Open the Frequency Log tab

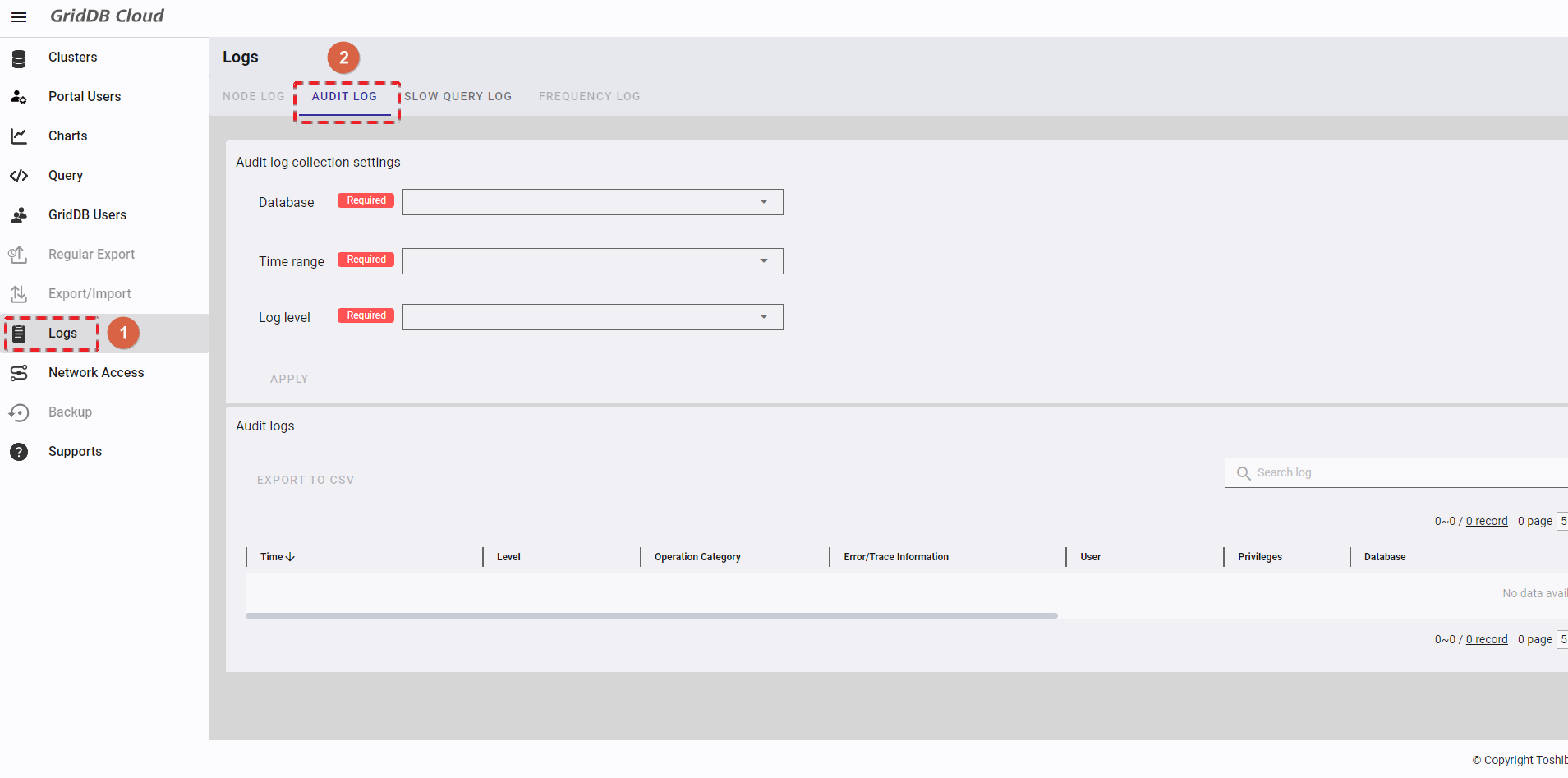coord(589,96)
